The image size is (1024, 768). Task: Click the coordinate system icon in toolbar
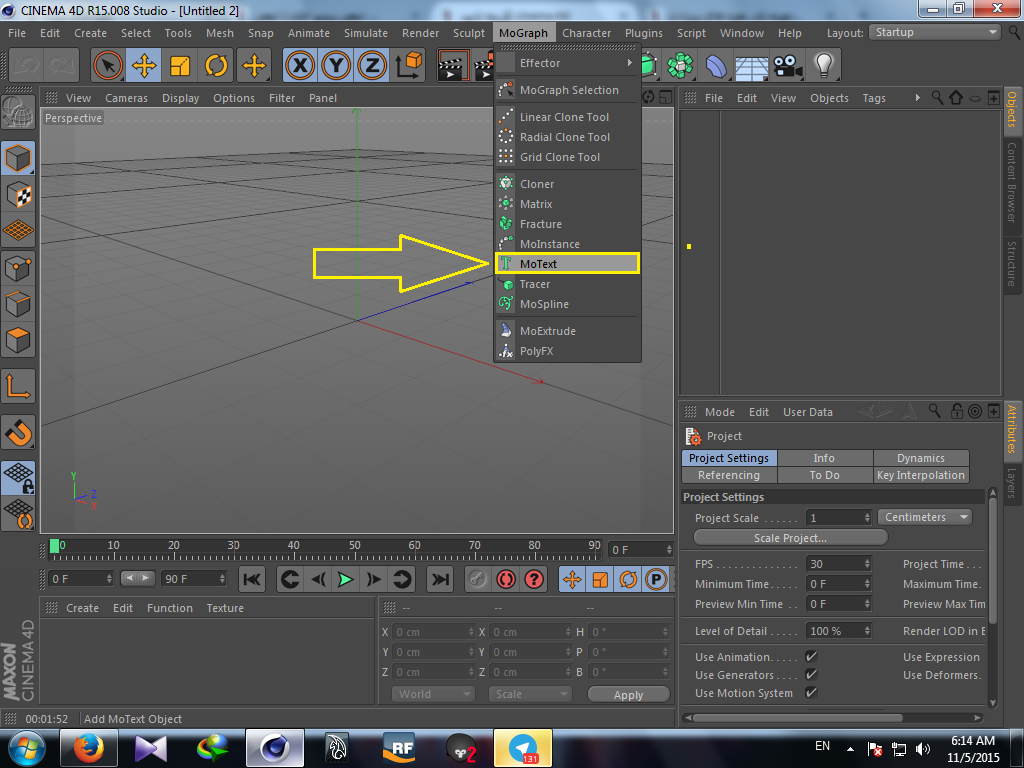coord(409,66)
